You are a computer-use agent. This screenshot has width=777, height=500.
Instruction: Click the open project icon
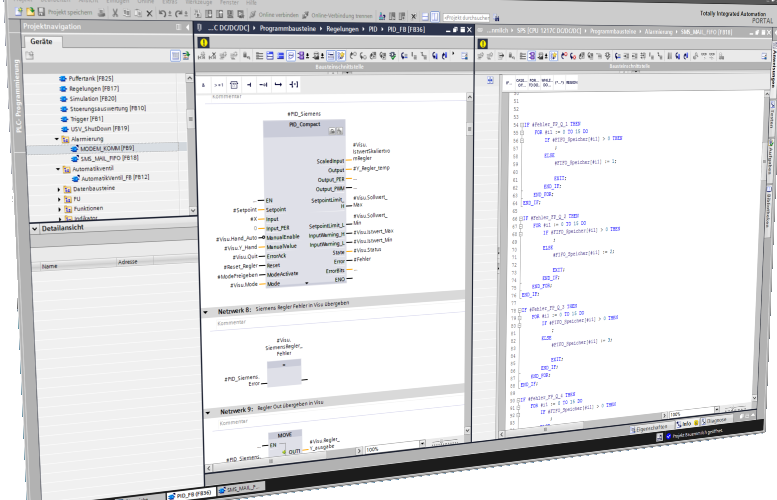click(30, 11)
